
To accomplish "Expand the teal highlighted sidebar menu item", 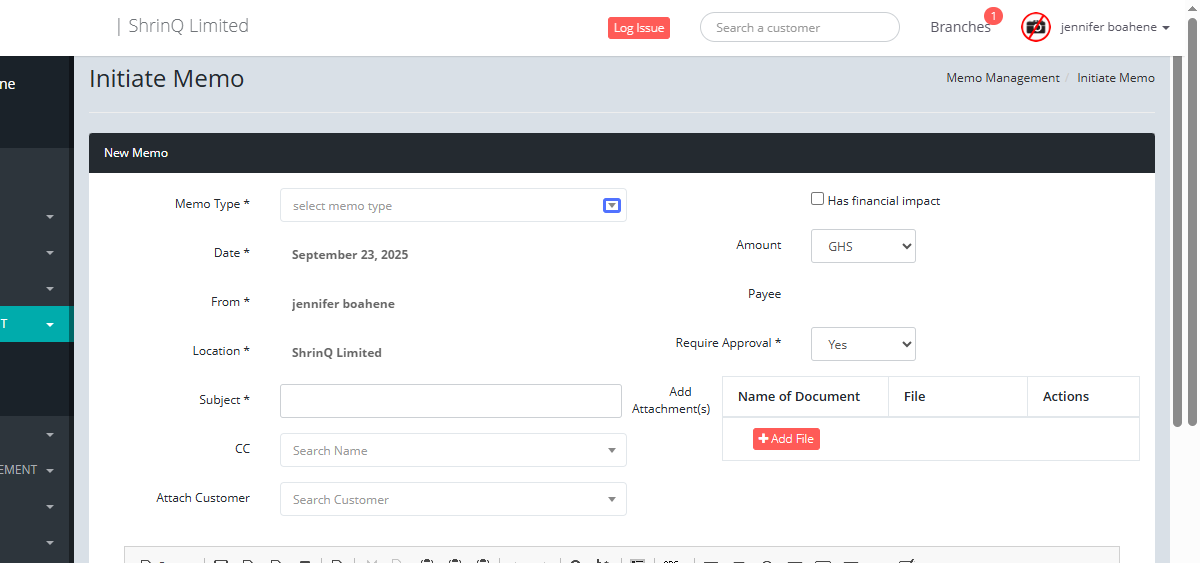I will tap(35, 324).
